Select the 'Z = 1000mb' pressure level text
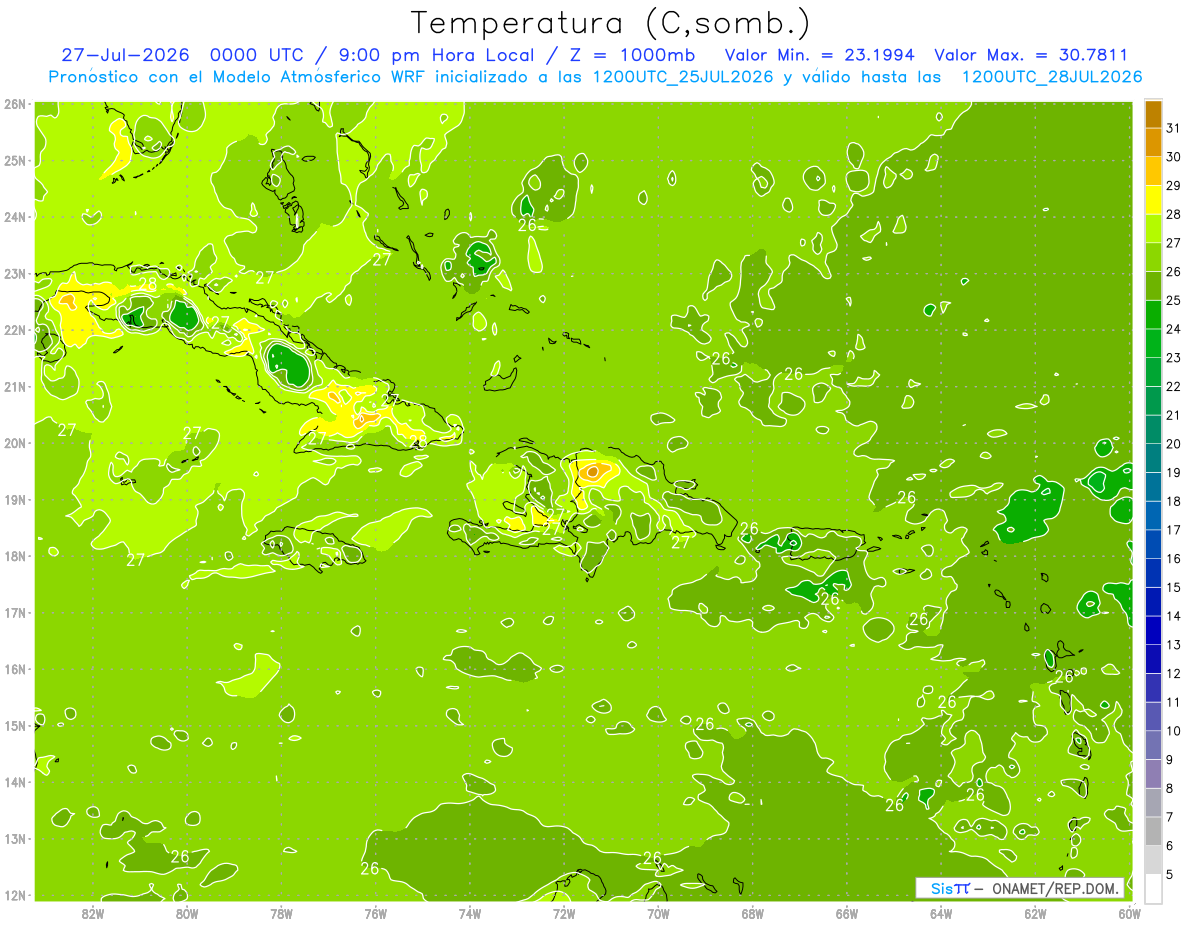Screen dimensions: 1200x927 pos(633,55)
